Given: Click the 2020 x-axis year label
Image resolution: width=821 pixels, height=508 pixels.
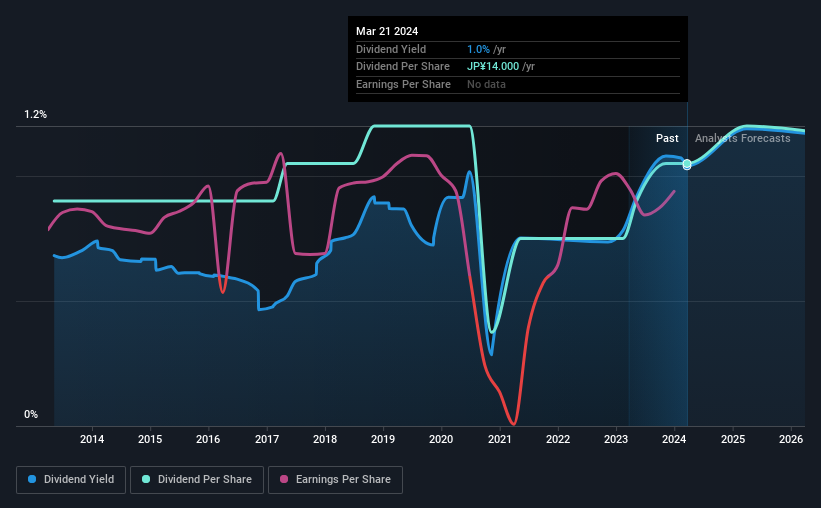Looking at the screenshot, I should coord(441,439).
